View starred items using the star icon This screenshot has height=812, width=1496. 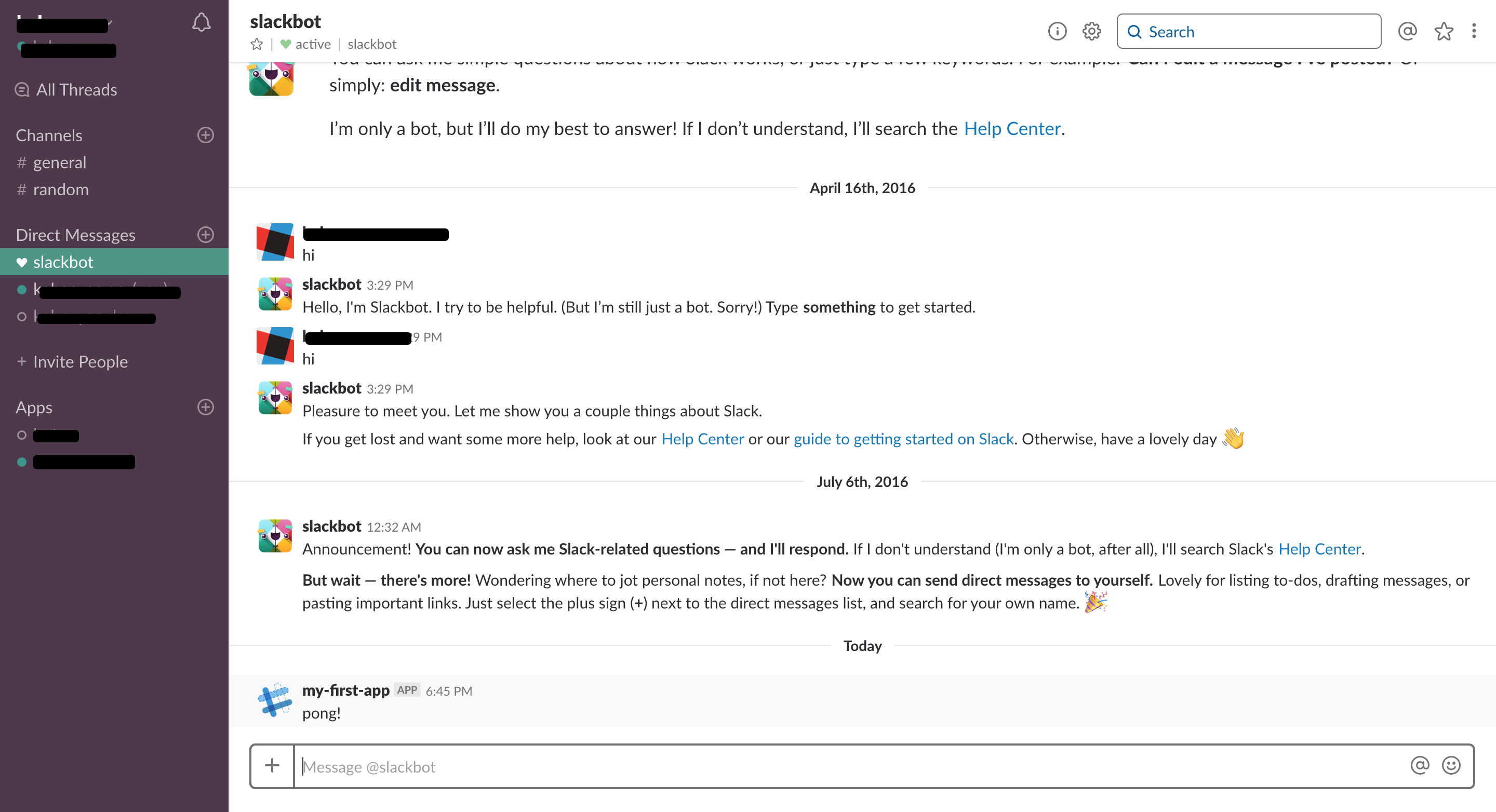(x=1444, y=31)
